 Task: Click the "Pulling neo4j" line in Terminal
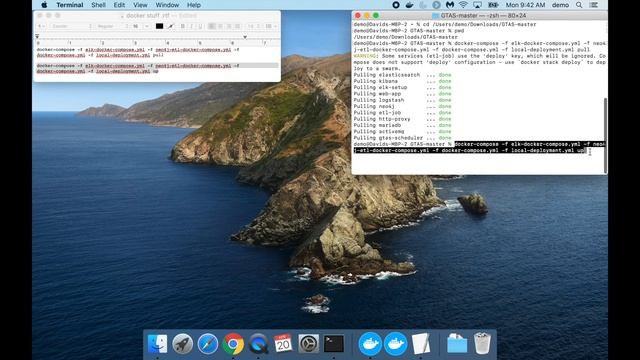tap(402, 107)
